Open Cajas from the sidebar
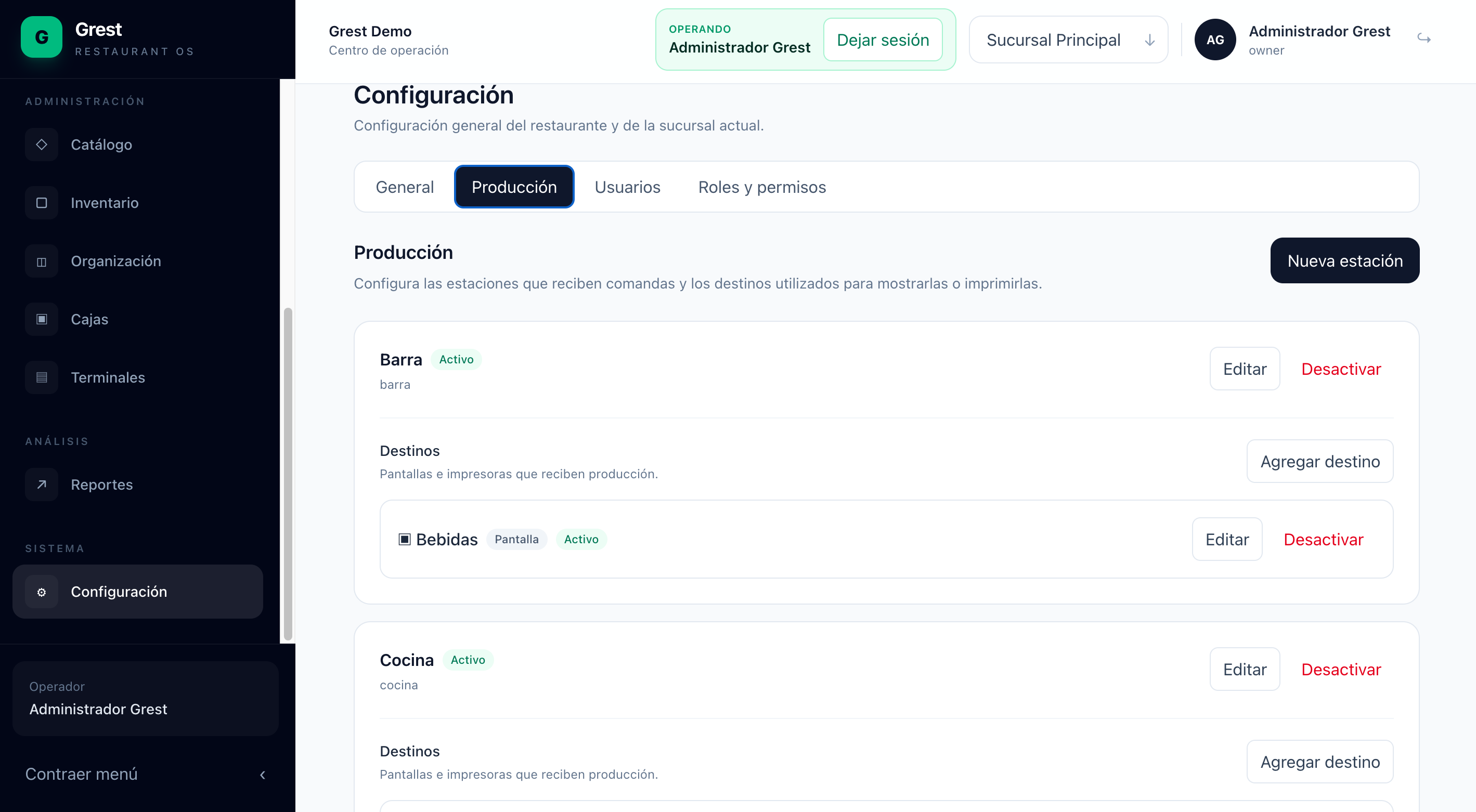 [137, 319]
